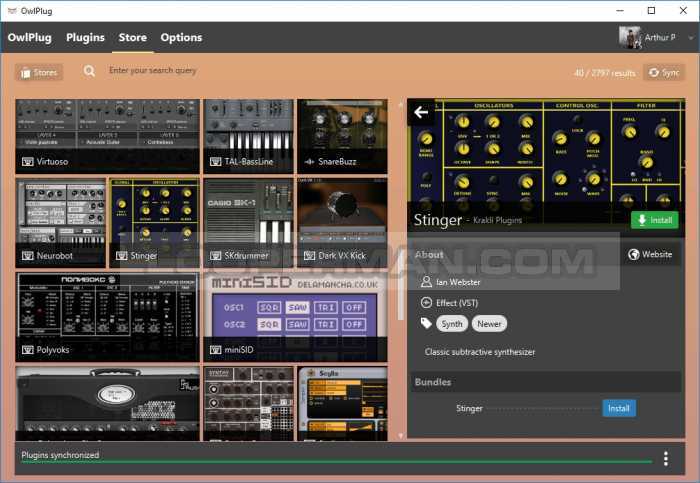Open the Stores filter button

[40, 72]
